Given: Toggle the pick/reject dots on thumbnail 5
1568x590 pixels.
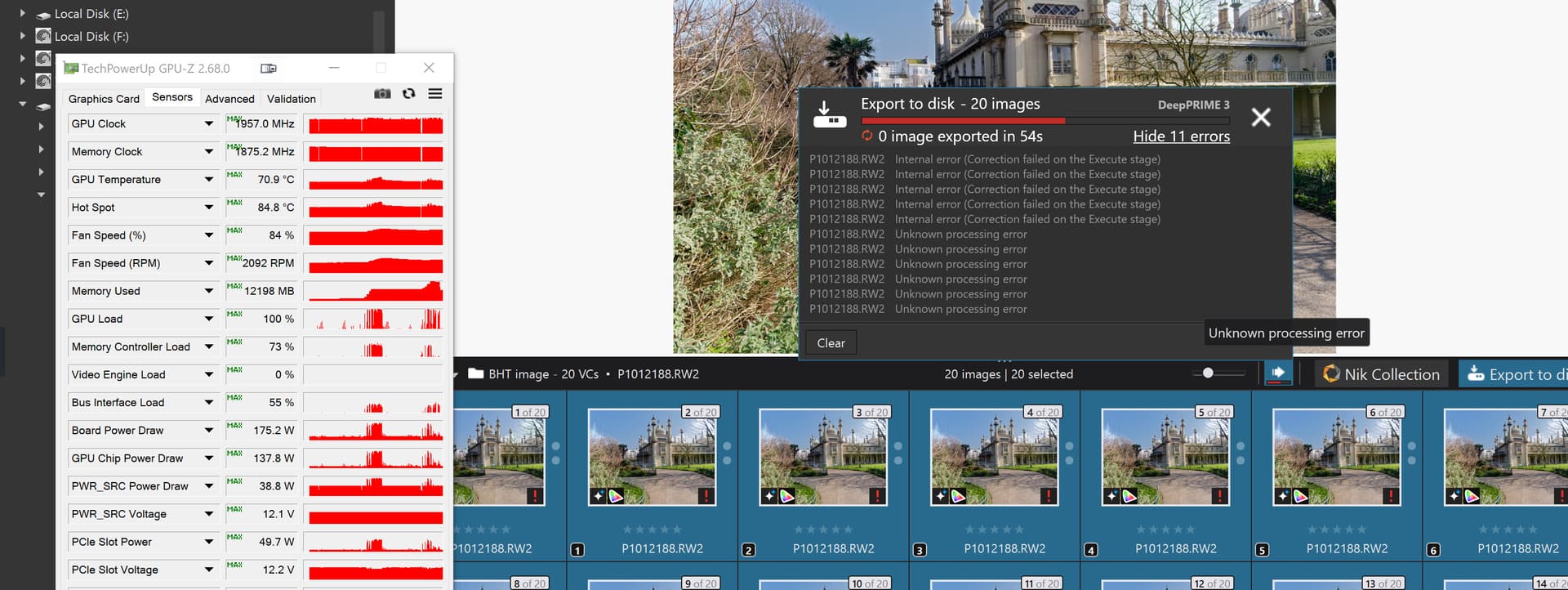Looking at the screenshot, I should coord(1241,454).
